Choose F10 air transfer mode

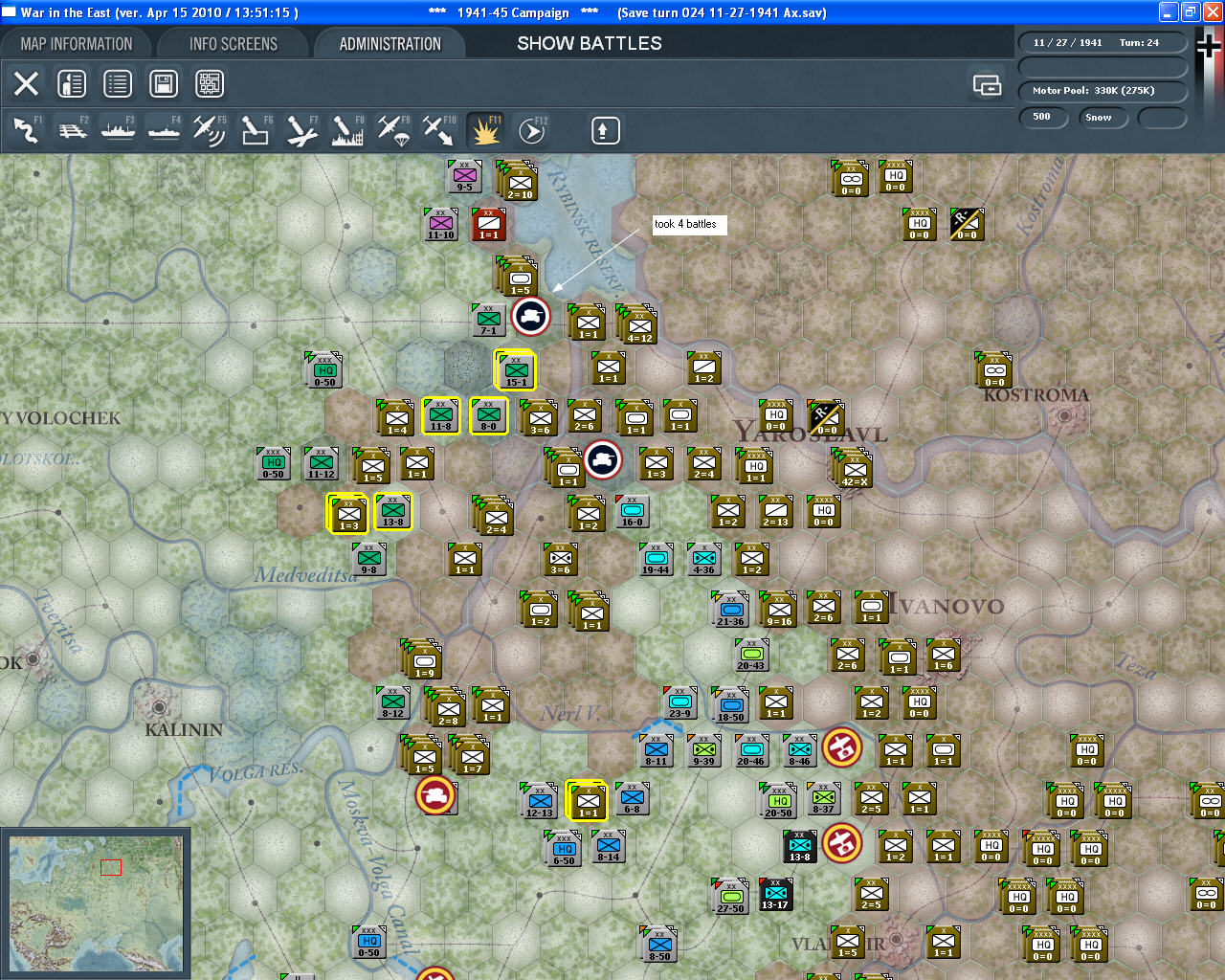click(439, 130)
